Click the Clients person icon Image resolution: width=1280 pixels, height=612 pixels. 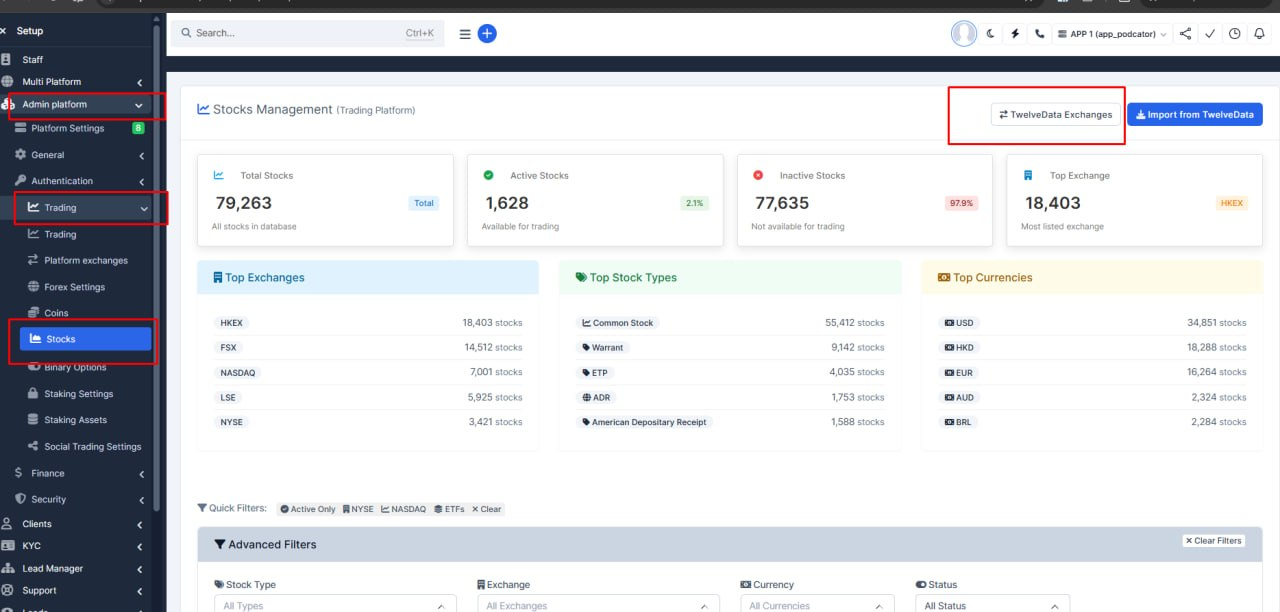7,523
